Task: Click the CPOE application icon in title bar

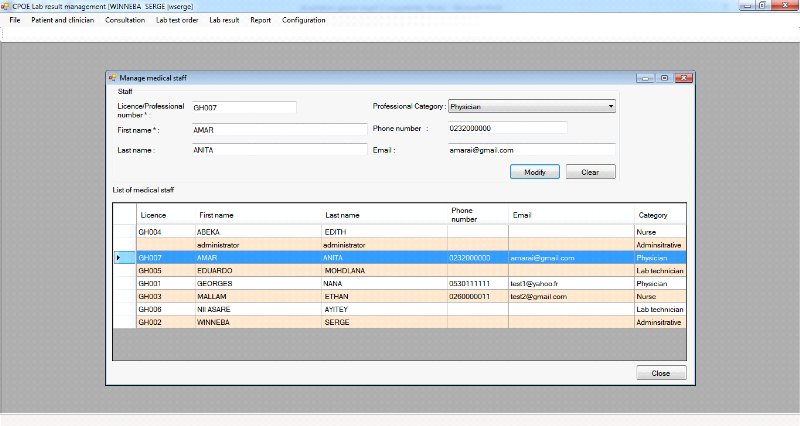Action: (x=5, y=6)
